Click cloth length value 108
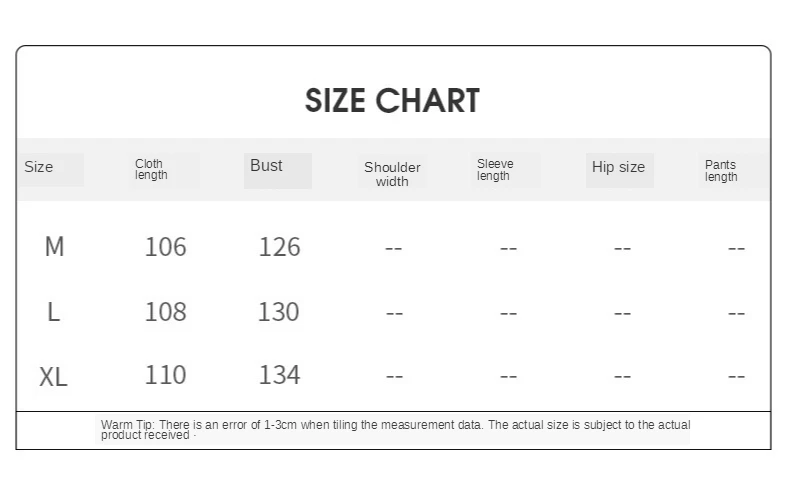Image resolution: width=789 pixels, height=489 pixels. pos(166,311)
